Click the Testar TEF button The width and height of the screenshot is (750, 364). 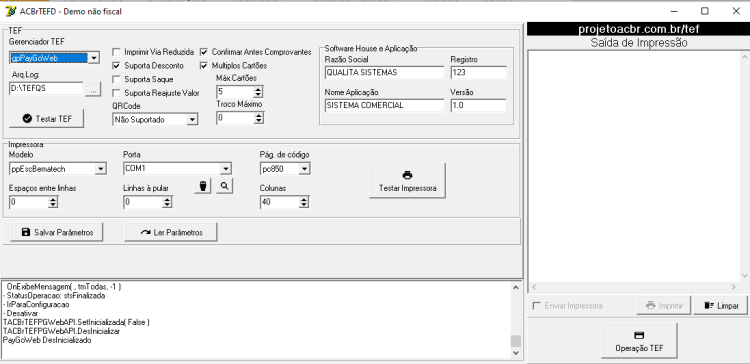point(46,119)
